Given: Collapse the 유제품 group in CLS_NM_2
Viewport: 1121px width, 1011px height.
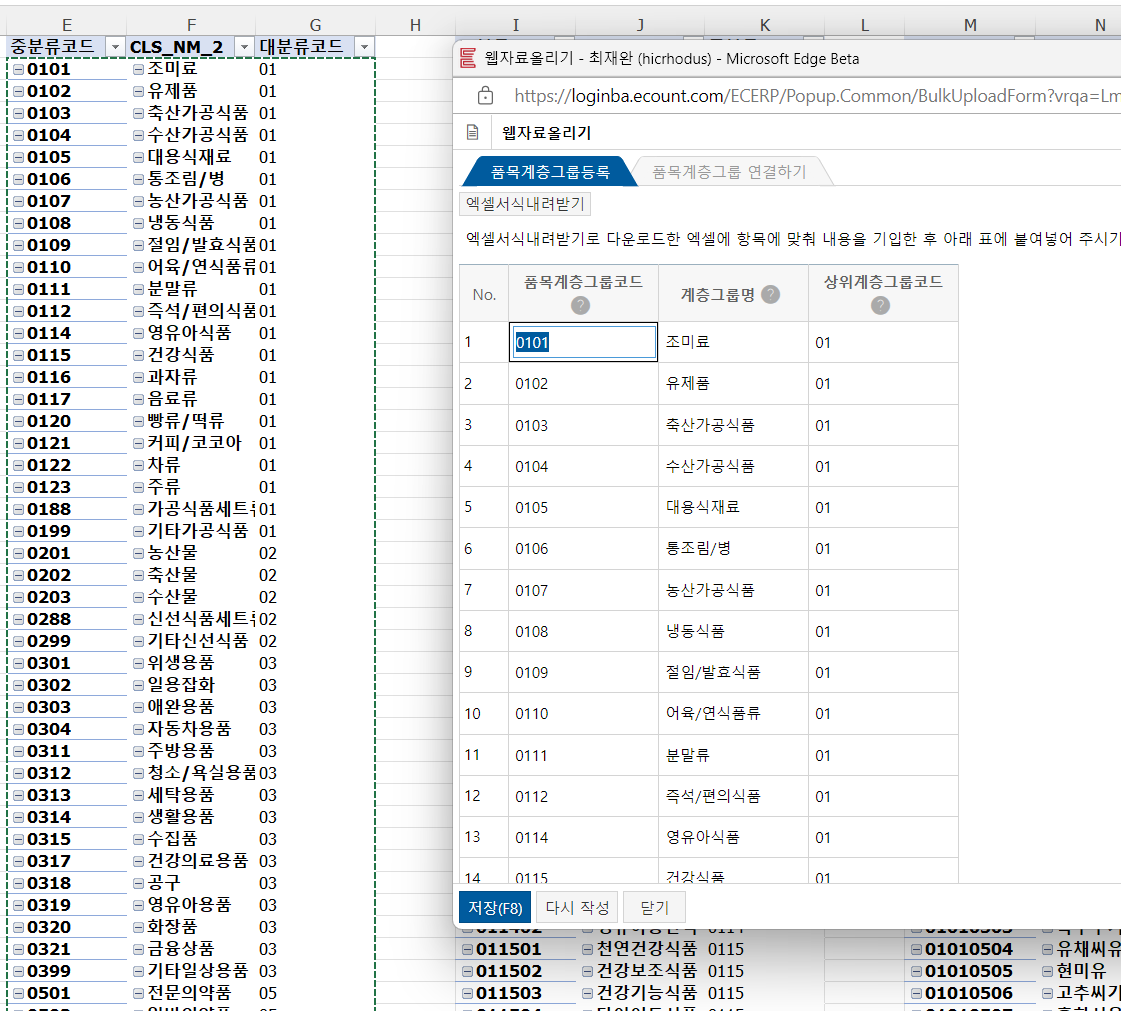Looking at the screenshot, I should pos(139,92).
